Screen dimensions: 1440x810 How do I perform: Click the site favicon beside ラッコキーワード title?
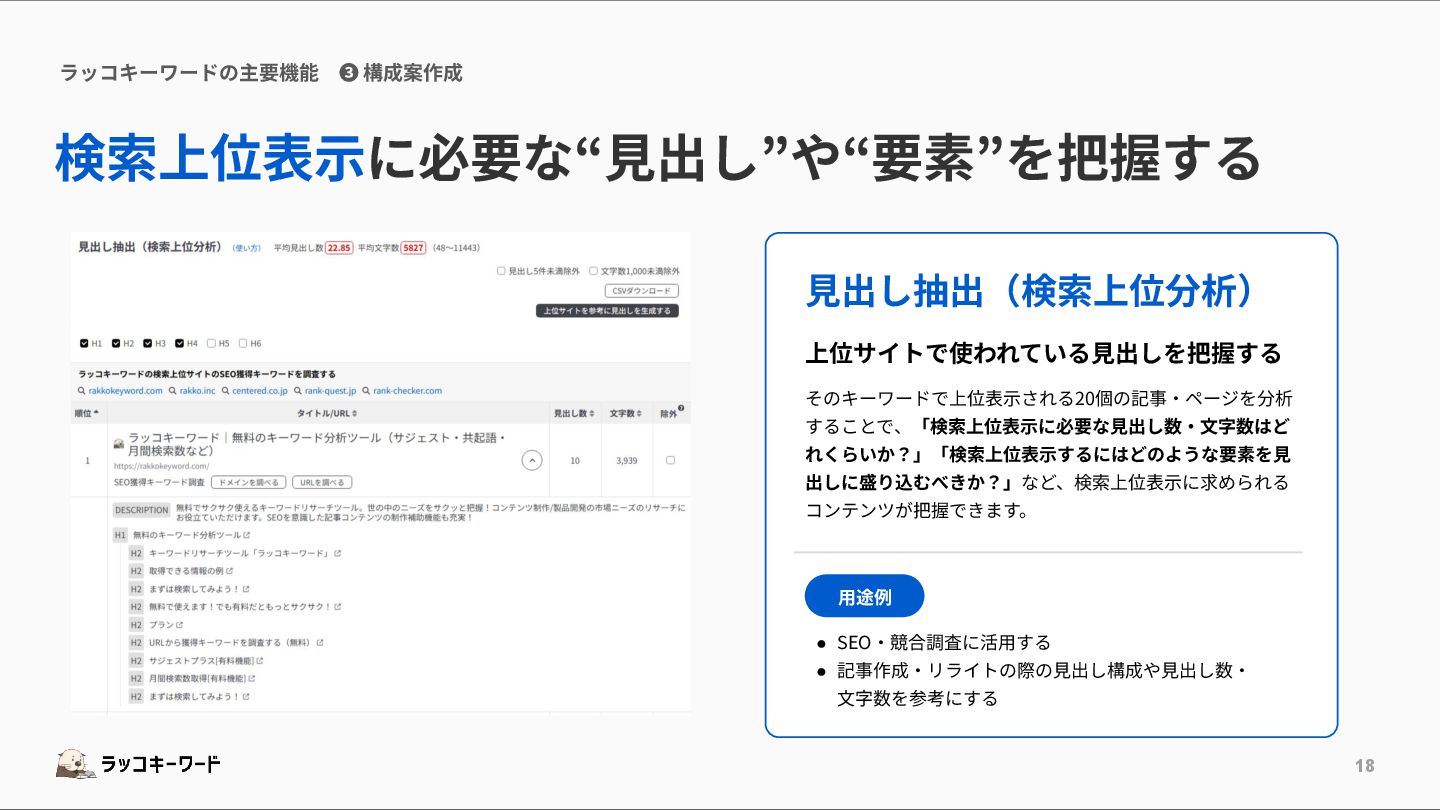119,443
